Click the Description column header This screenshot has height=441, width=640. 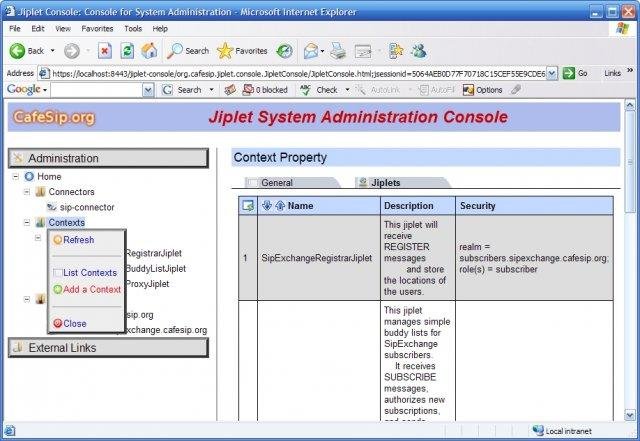point(409,206)
